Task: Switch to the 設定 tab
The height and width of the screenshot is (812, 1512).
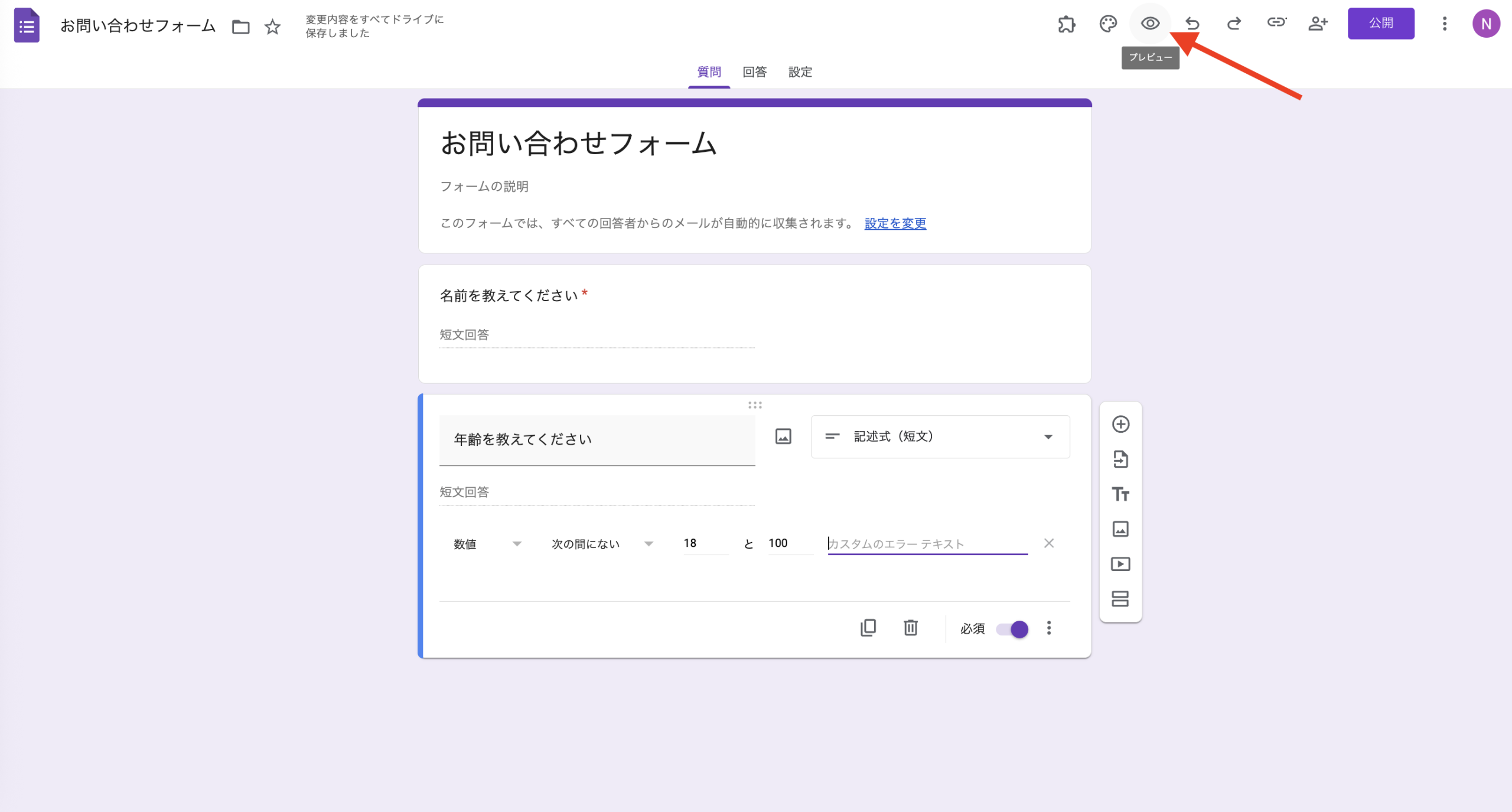Action: coord(800,71)
